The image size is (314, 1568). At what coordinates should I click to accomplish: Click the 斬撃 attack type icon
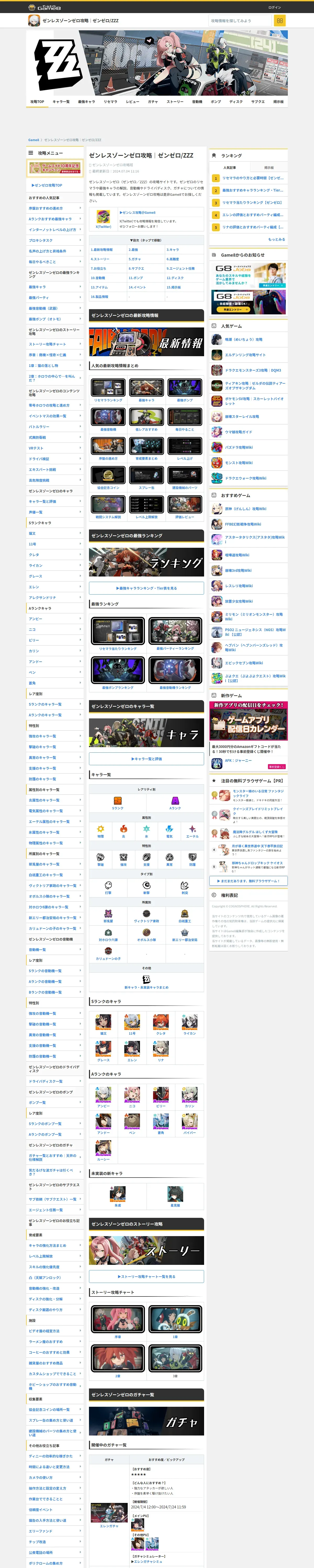click(x=146, y=885)
